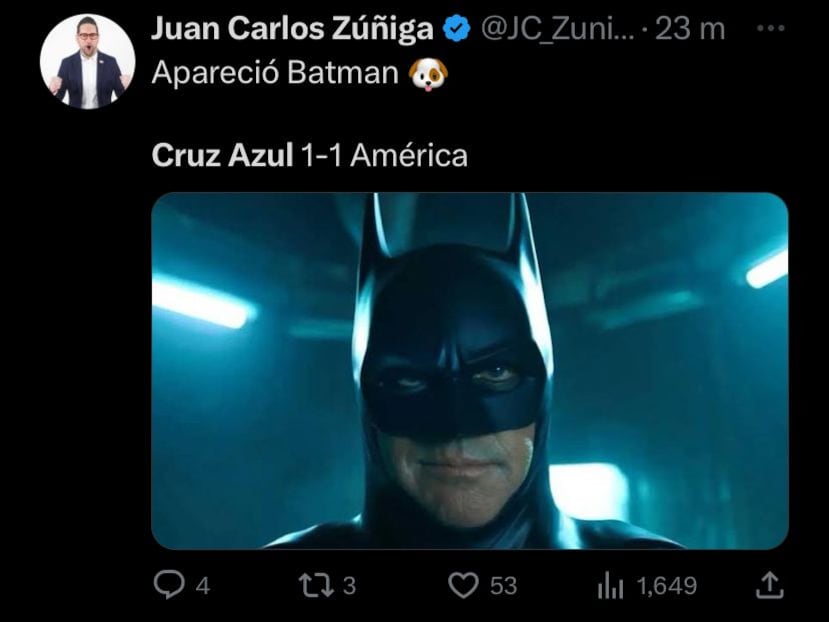
Task: Click the reply speech bubble icon
Action: (x=168, y=585)
